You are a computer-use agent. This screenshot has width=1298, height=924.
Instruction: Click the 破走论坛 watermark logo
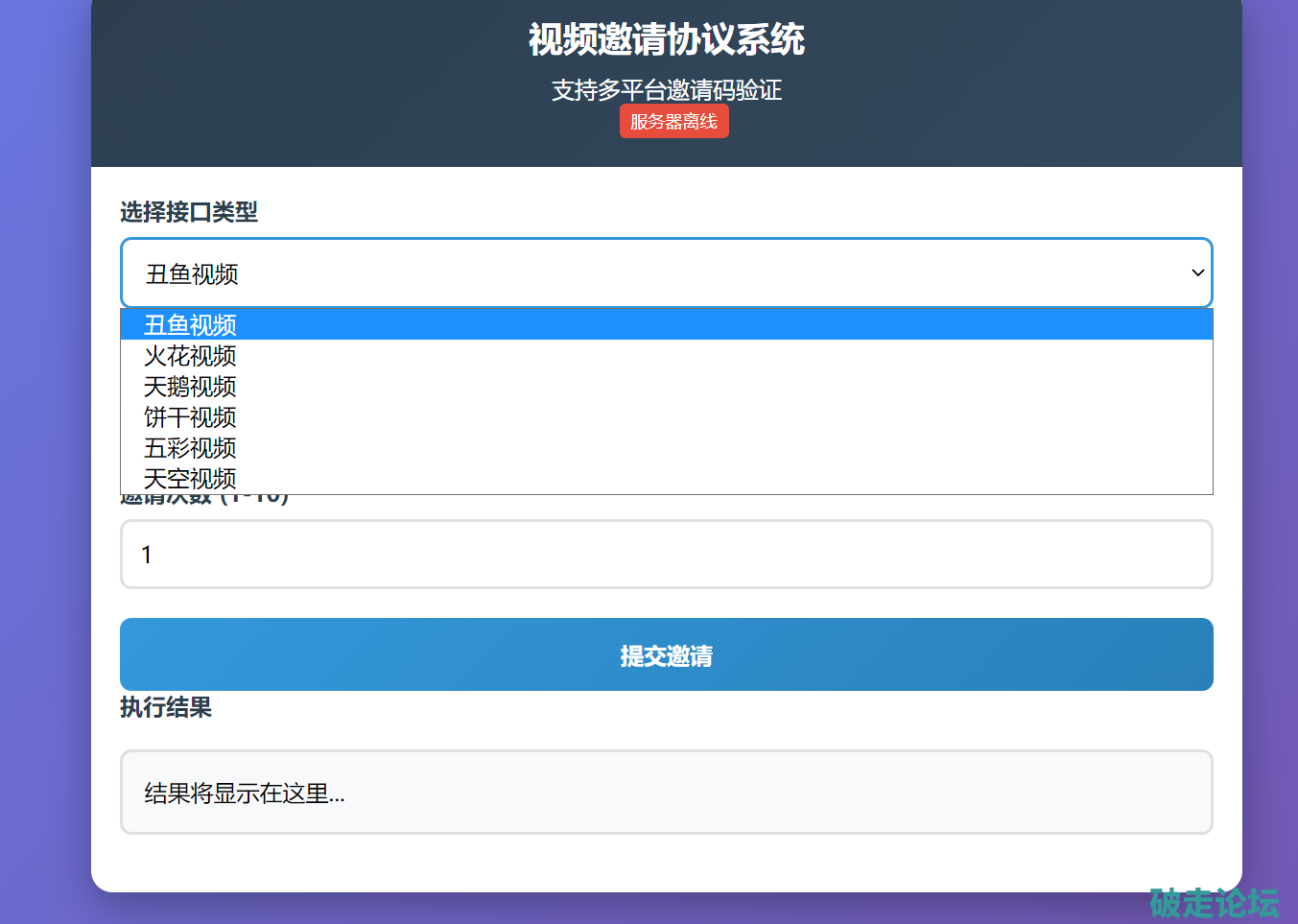pyautogui.click(x=1214, y=903)
